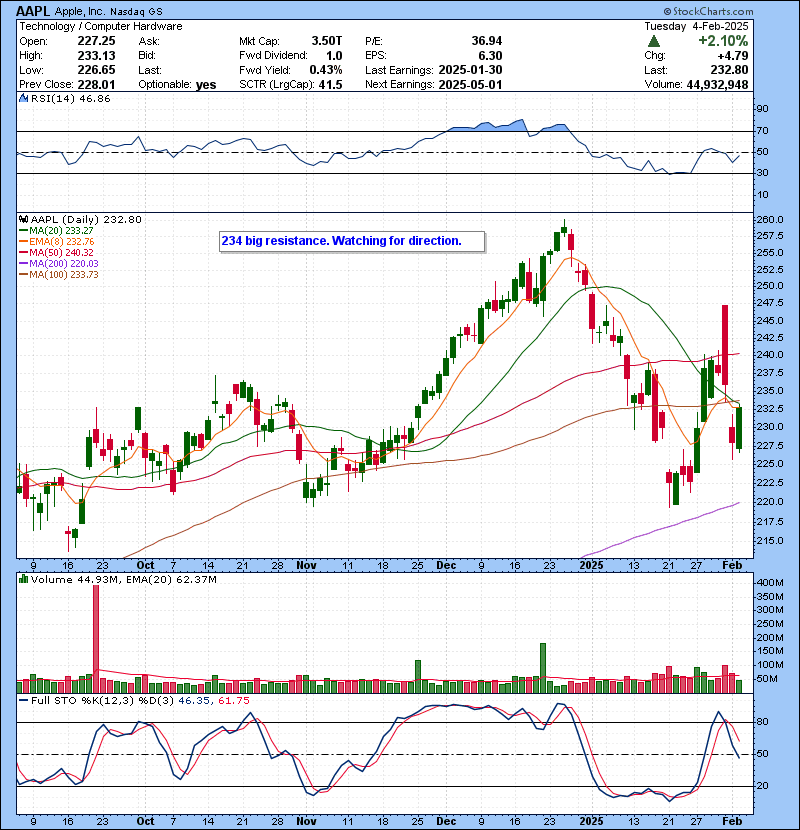Viewport: 800px width, 830px height.
Task: Click the P/E value 36.94
Action: coord(487,41)
